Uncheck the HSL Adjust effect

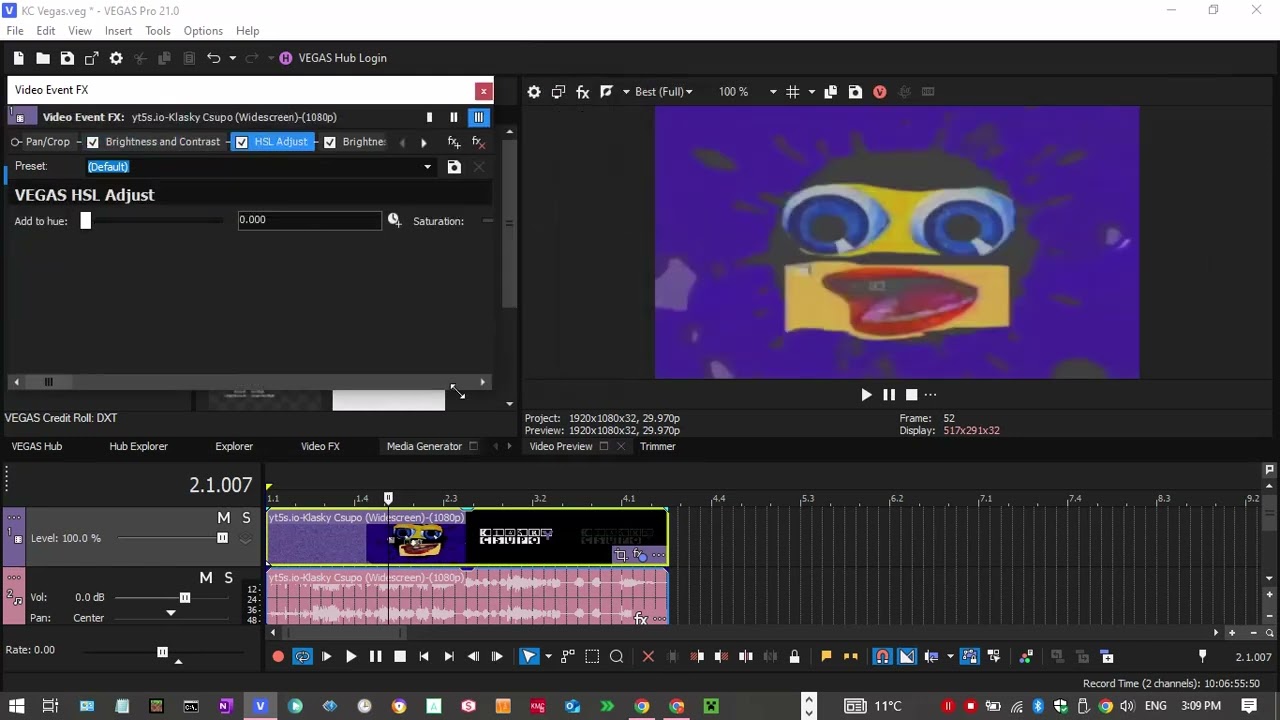click(x=242, y=142)
